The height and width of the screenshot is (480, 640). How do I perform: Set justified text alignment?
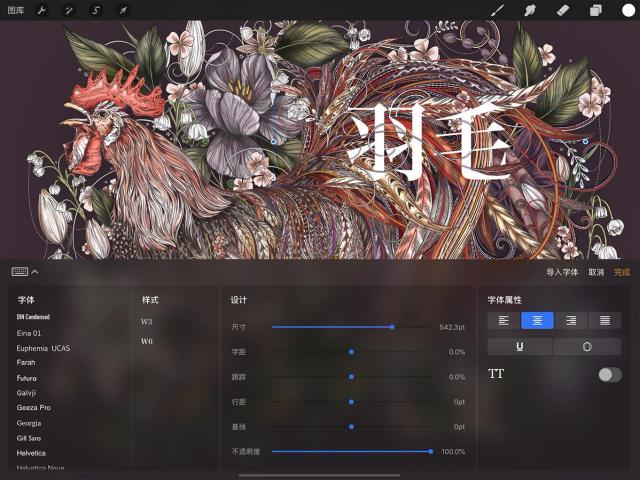[x=605, y=321]
